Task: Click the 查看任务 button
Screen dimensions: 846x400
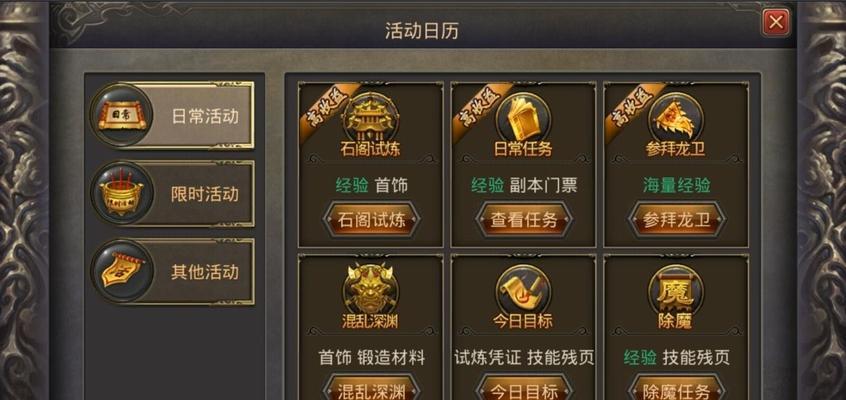Action: click(x=523, y=220)
